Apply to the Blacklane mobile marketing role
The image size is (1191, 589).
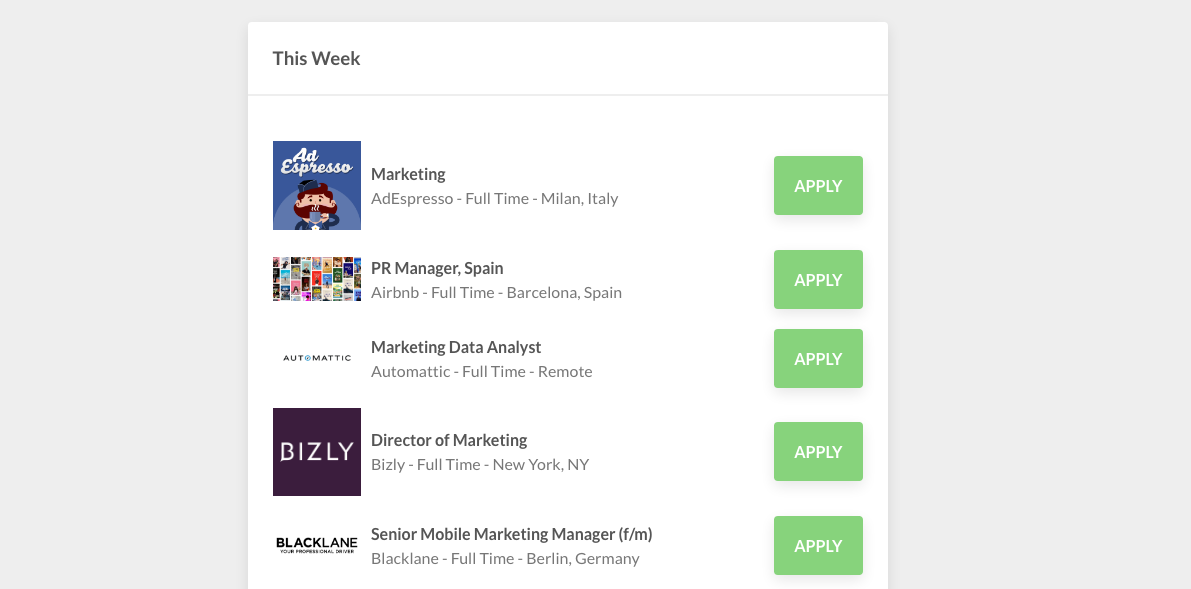point(818,545)
